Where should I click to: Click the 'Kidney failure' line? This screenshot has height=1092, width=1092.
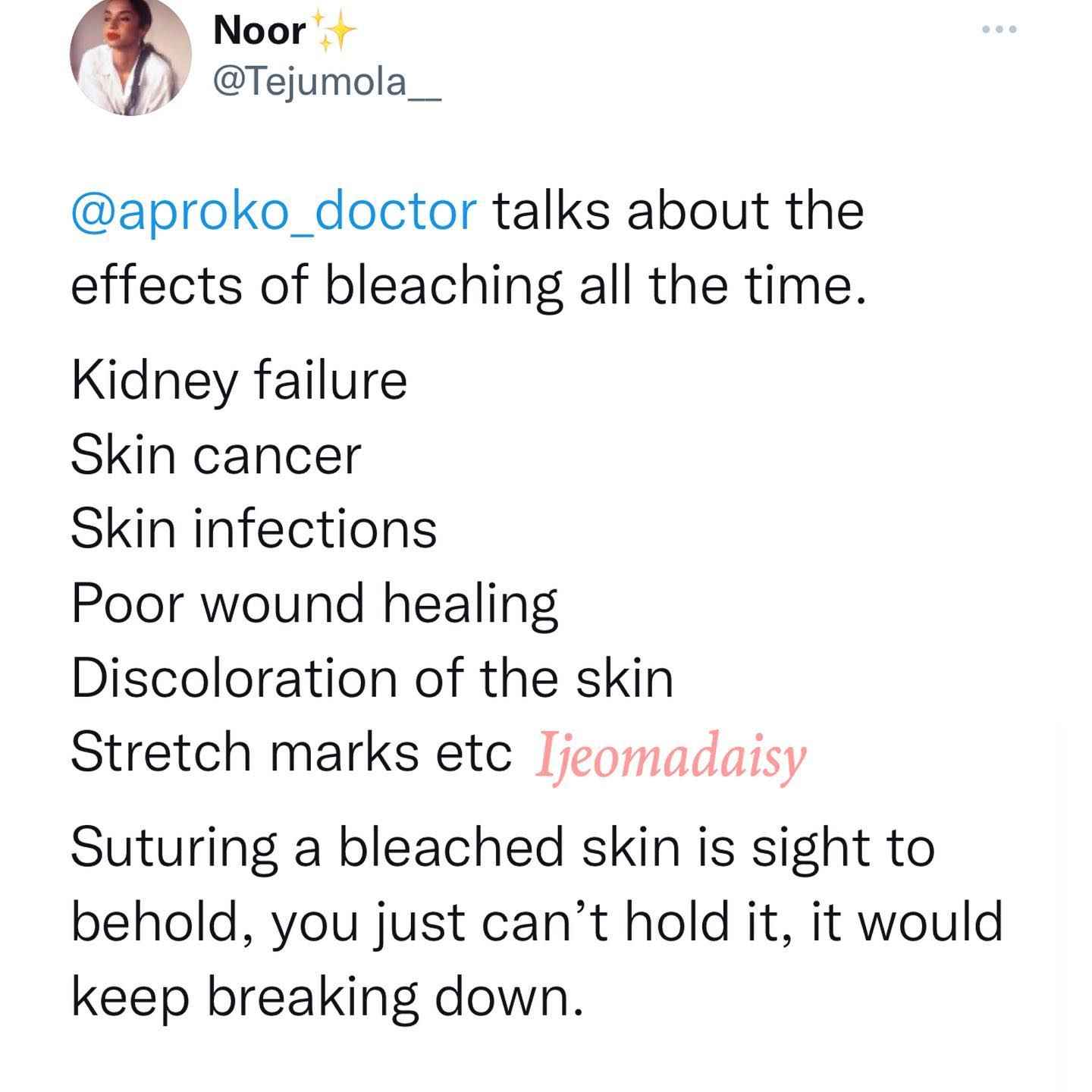tap(239, 382)
